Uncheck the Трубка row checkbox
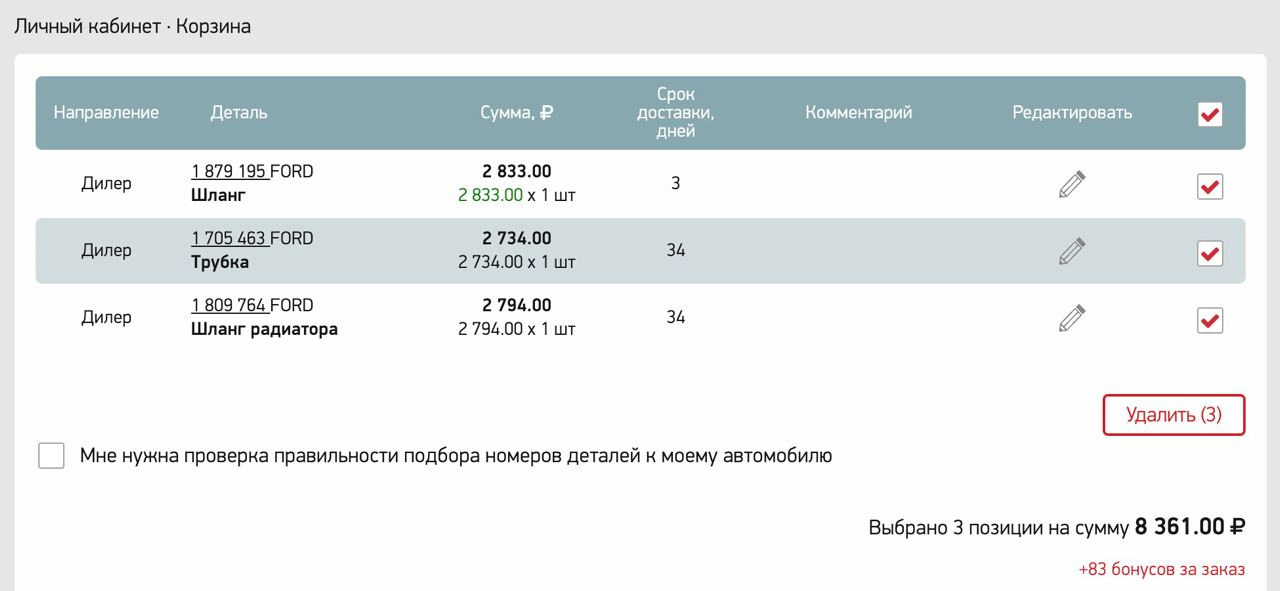This screenshot has width=1280, height=591. pos(1210,253)
